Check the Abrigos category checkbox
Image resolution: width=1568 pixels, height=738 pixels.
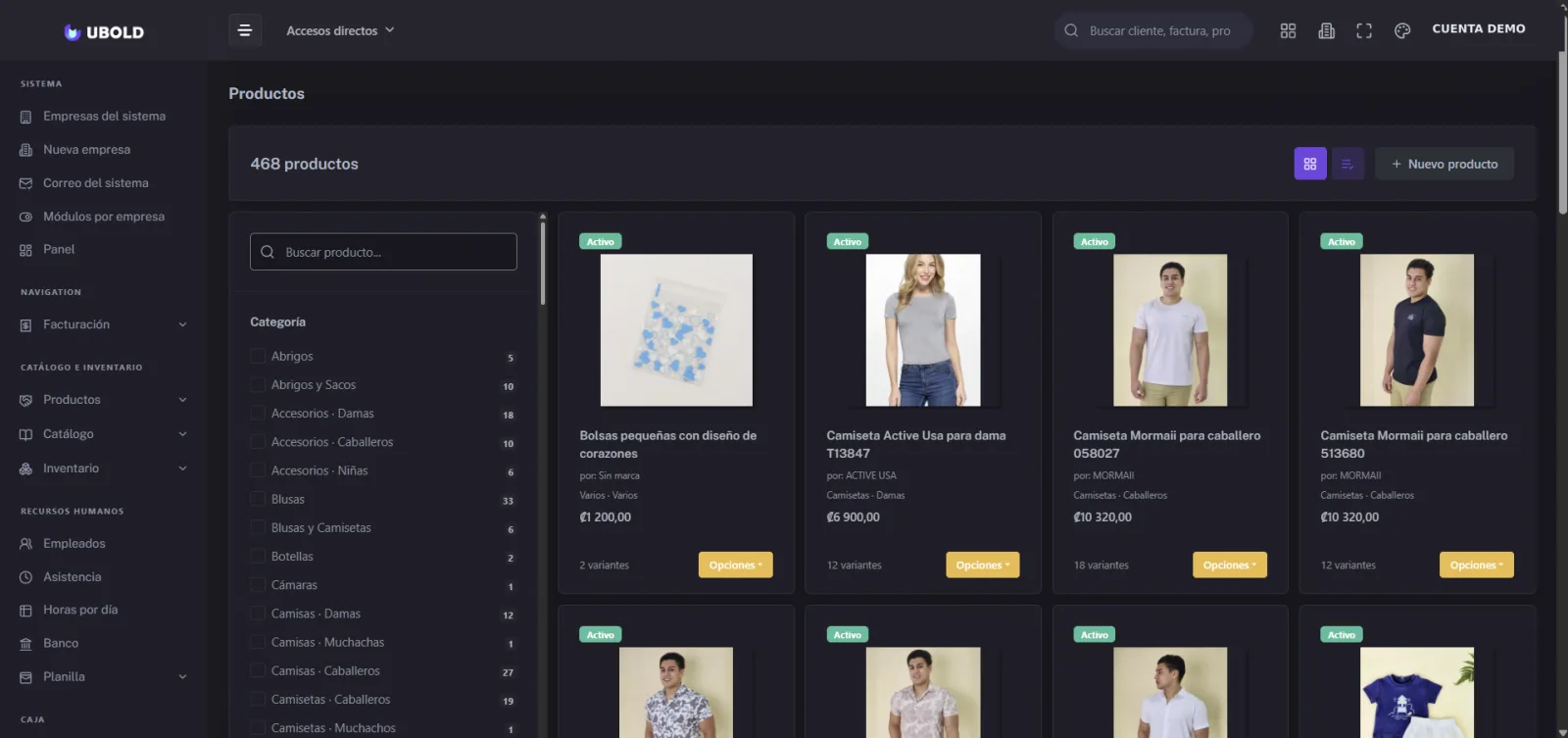pyautogui.click(x=258, y=356)
